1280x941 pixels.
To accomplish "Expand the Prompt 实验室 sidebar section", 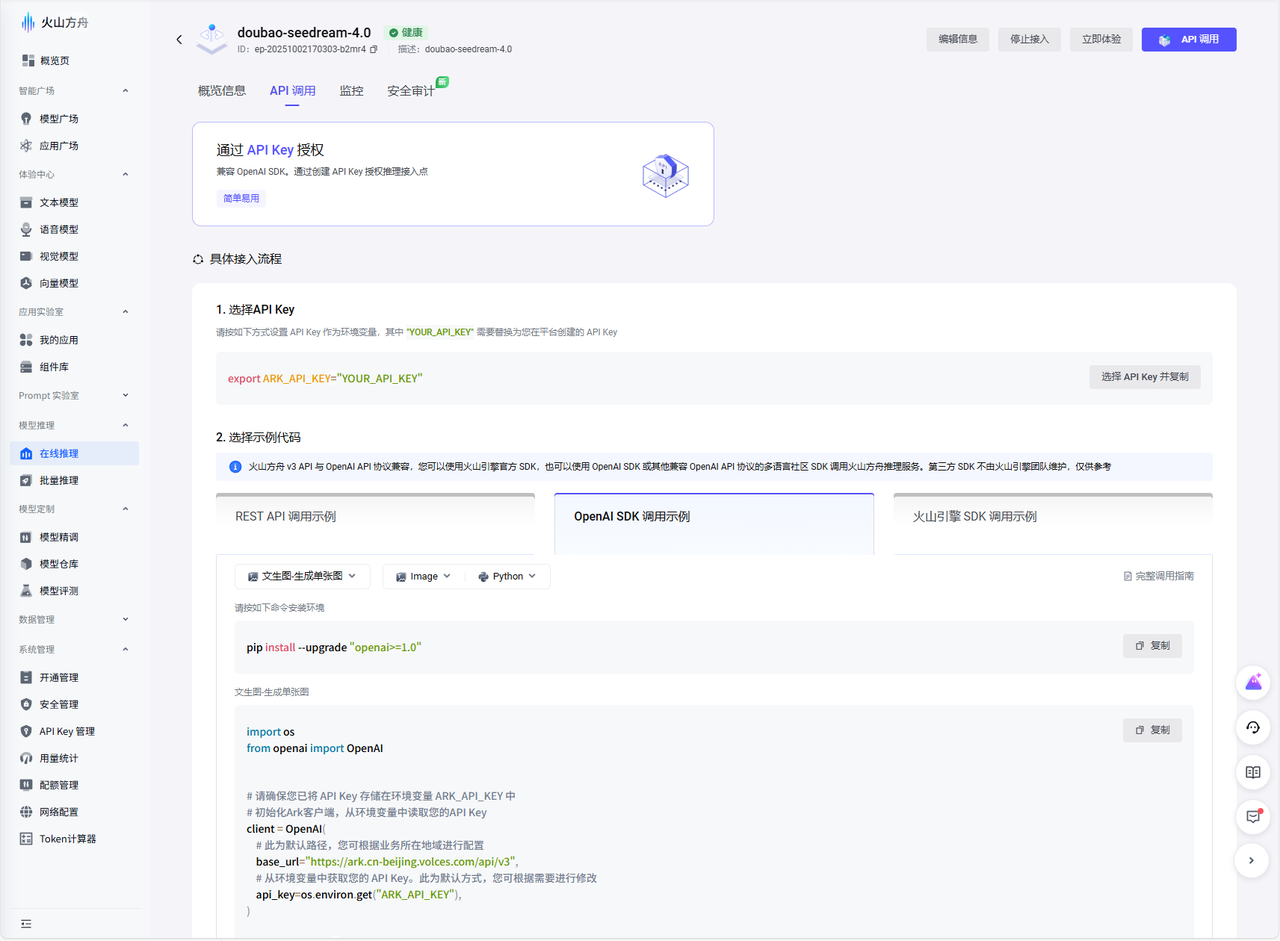I will point(125,396).
